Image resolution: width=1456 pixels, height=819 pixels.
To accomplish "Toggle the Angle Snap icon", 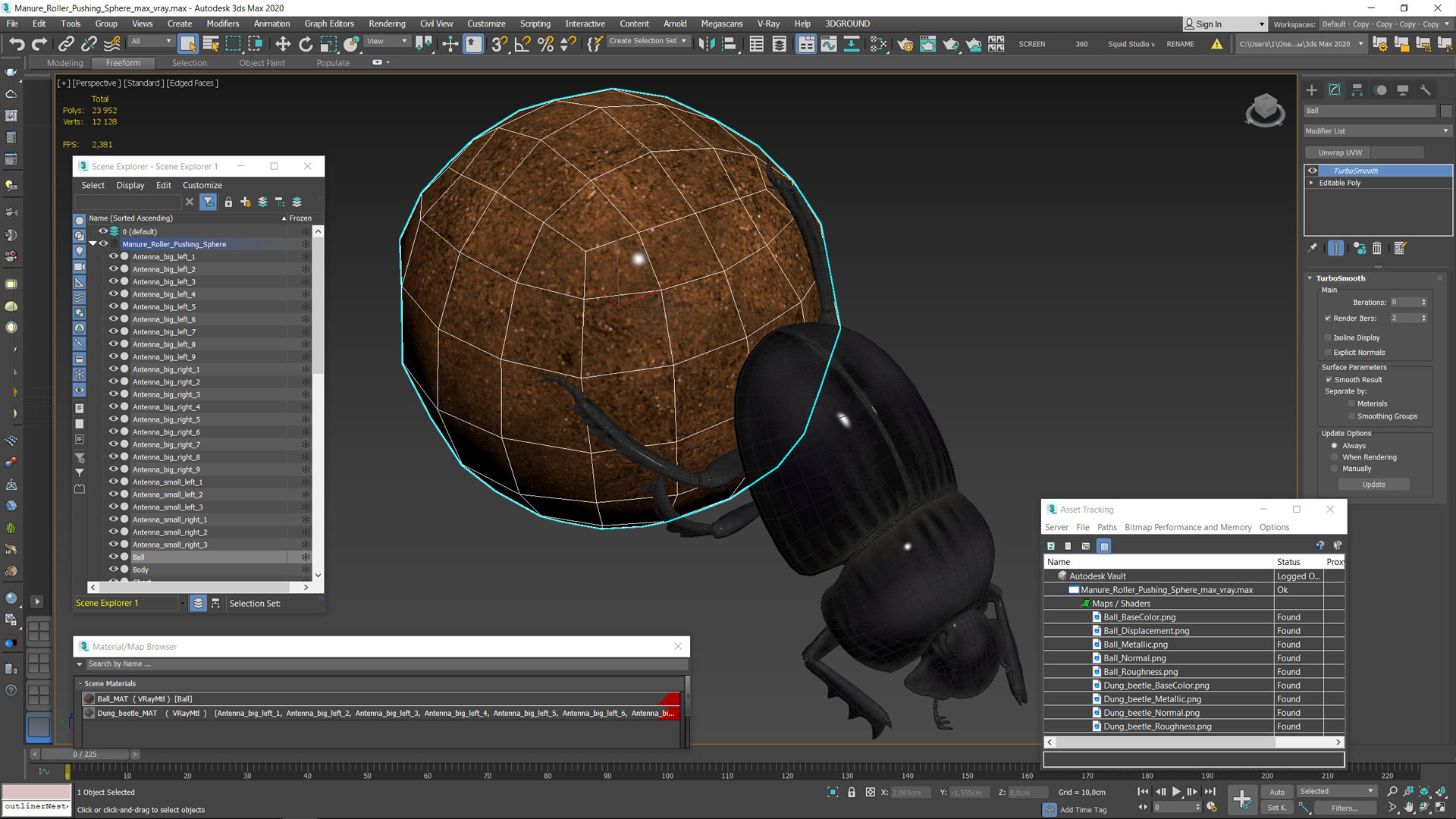I will [x=522, y=44].
